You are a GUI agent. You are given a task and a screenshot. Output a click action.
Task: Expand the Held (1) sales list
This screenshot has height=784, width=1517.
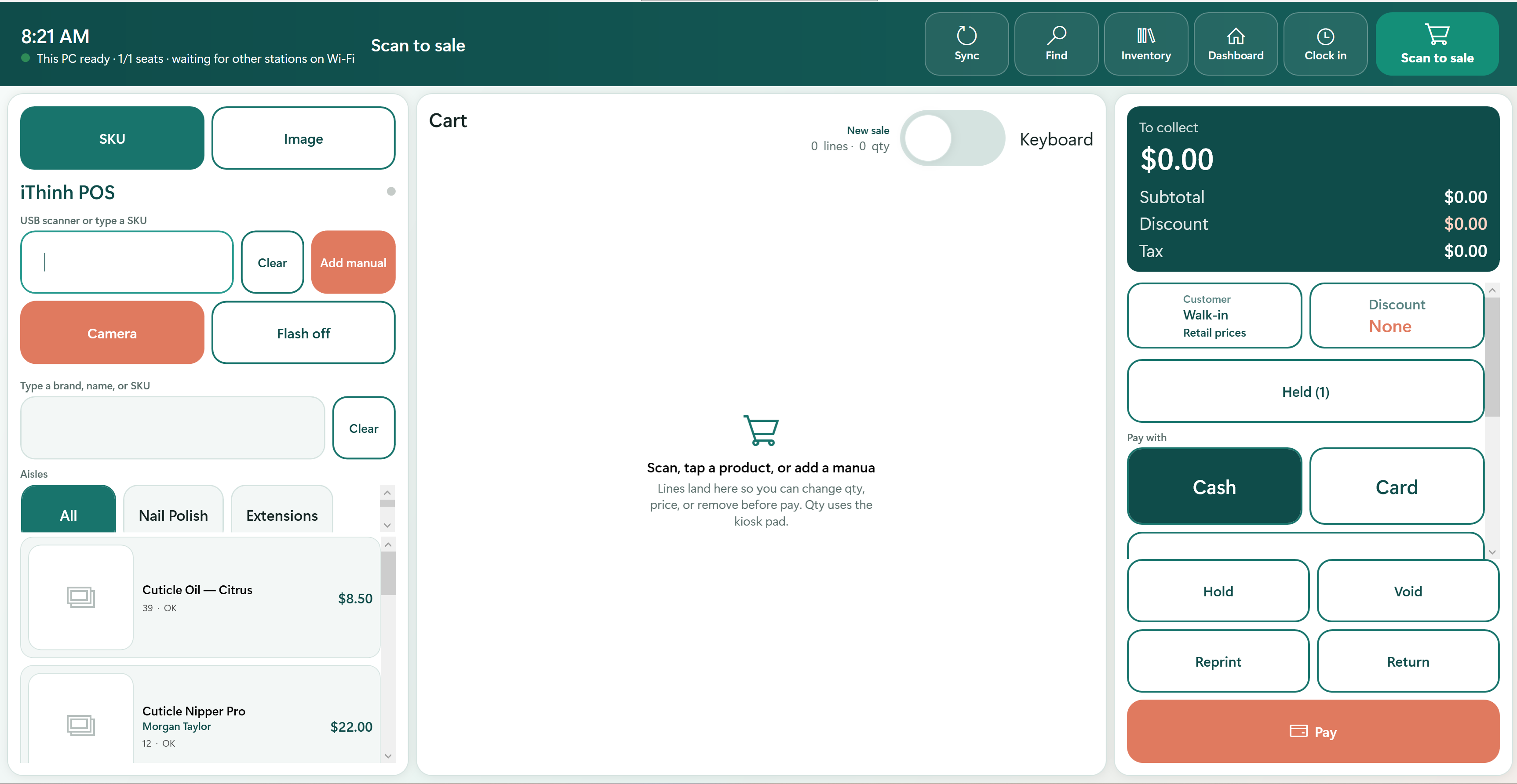pos(1305,392)
